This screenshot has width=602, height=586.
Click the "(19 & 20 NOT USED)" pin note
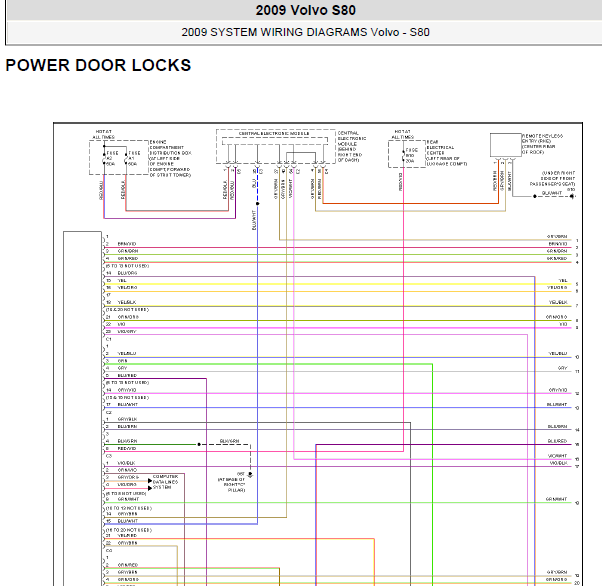[127, 310]
